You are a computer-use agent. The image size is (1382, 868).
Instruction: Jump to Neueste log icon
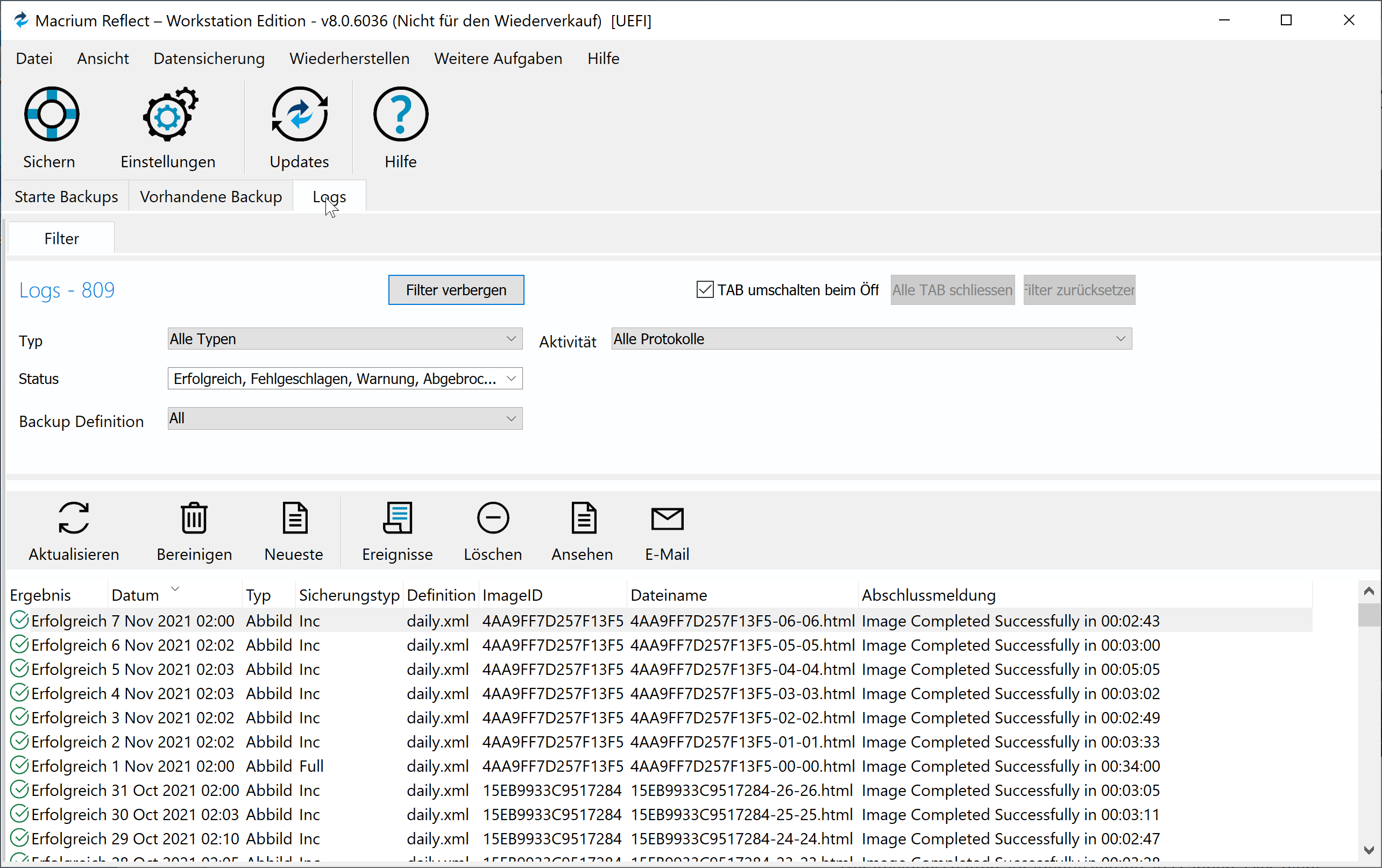pos(294,518)
